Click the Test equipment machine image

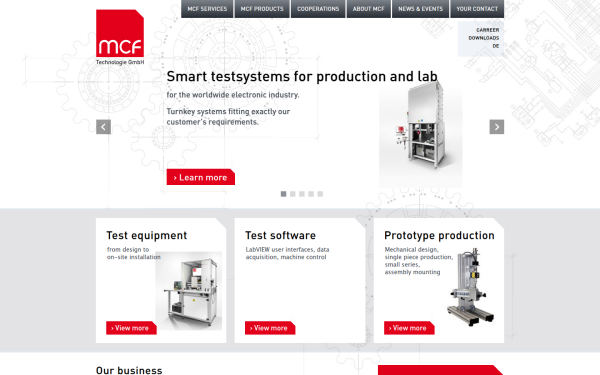click(189, 291)
